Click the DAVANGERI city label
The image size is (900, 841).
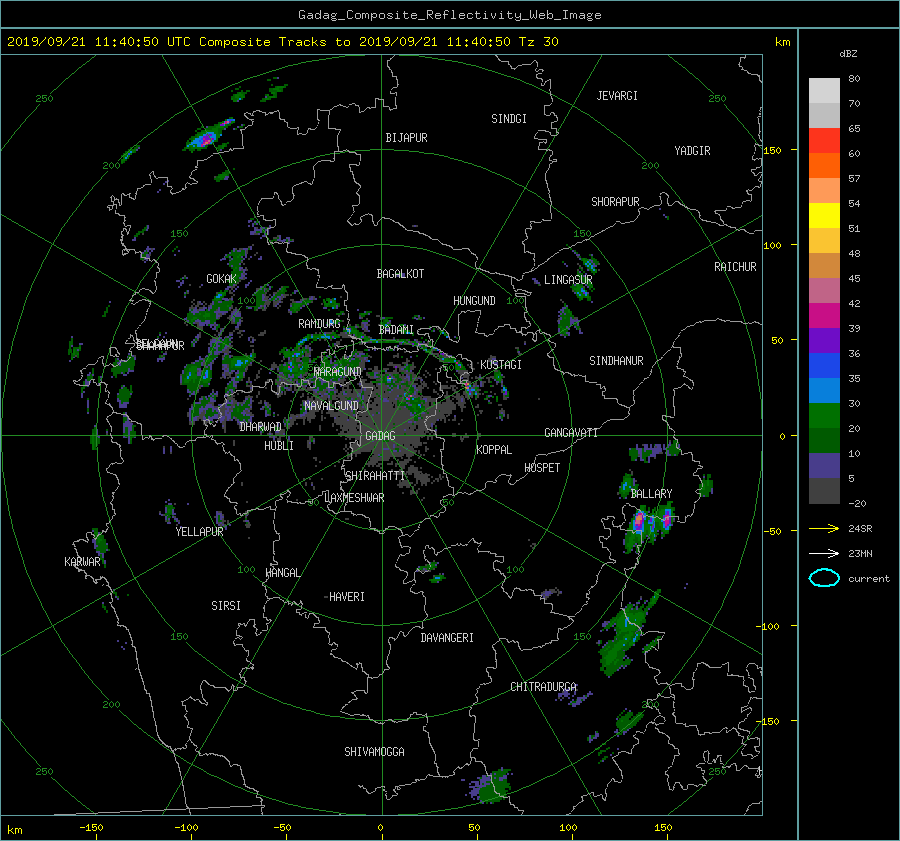click(447, 638)
